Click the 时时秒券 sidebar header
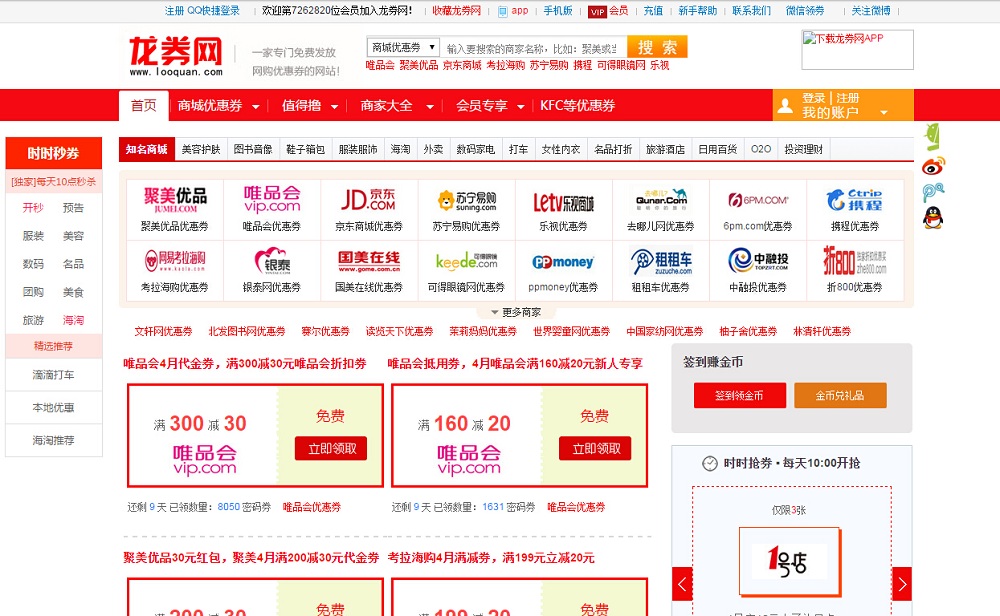This screenshot has height=616, width=1000. [x=54, y=153]
